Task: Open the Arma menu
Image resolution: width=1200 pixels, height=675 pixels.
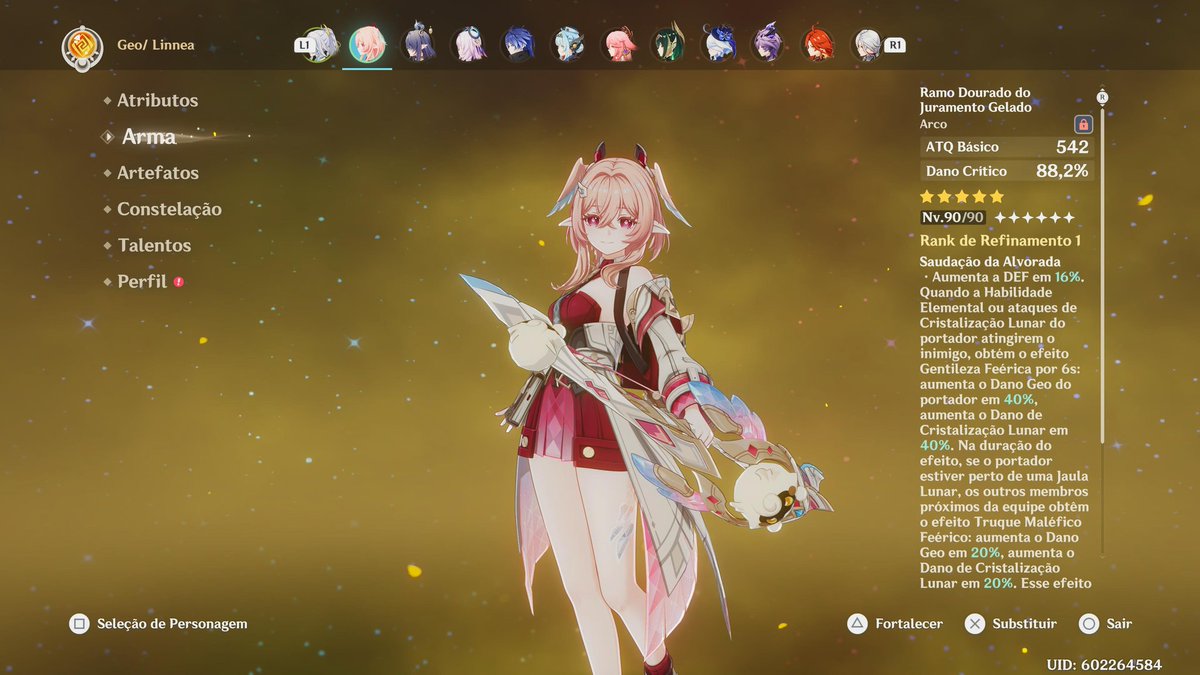Action: [x=149, y=137]
